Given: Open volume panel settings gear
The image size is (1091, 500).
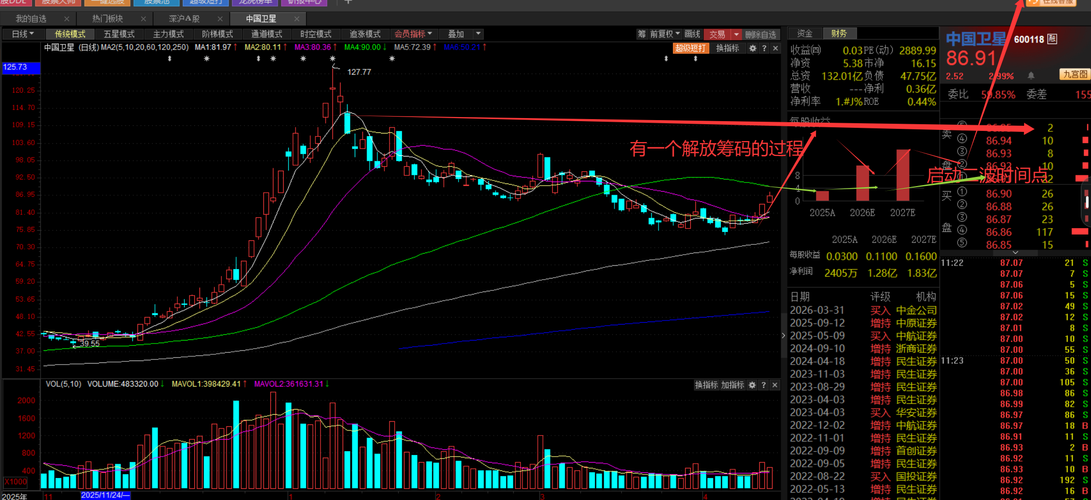Looking at the screenshot, I should [752, 385].
